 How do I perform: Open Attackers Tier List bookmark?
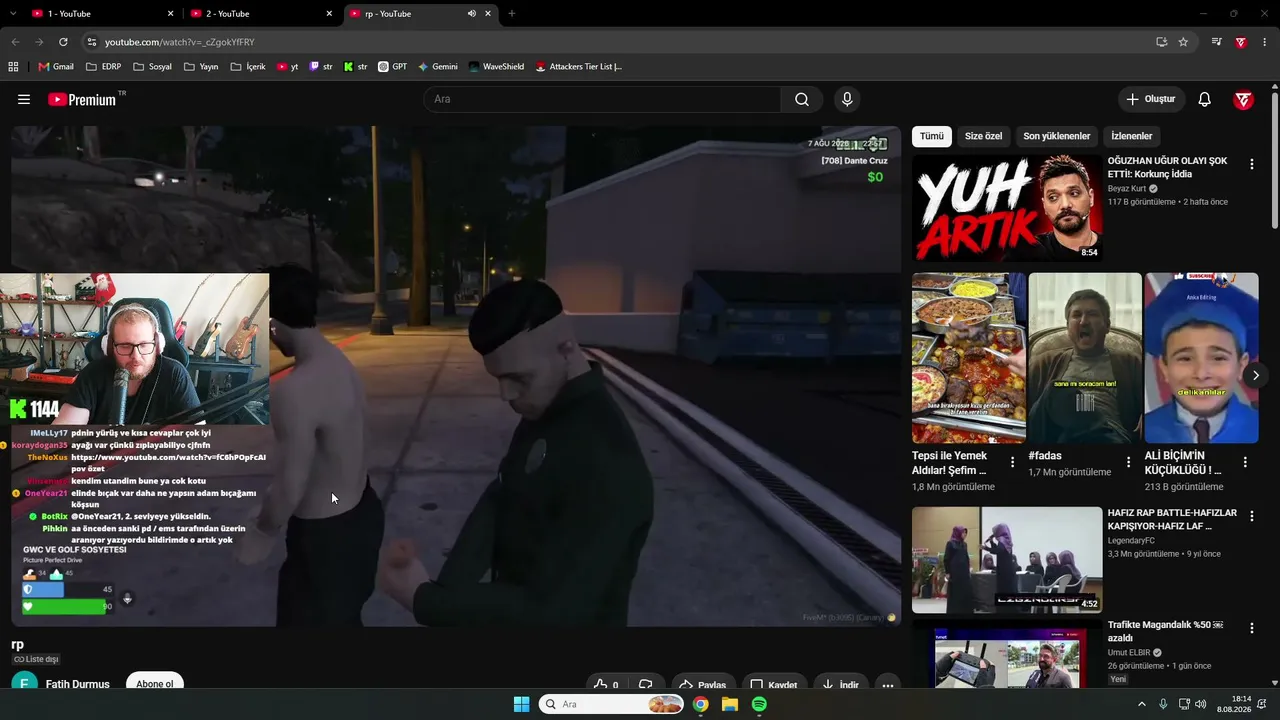[x=579, y=67]
